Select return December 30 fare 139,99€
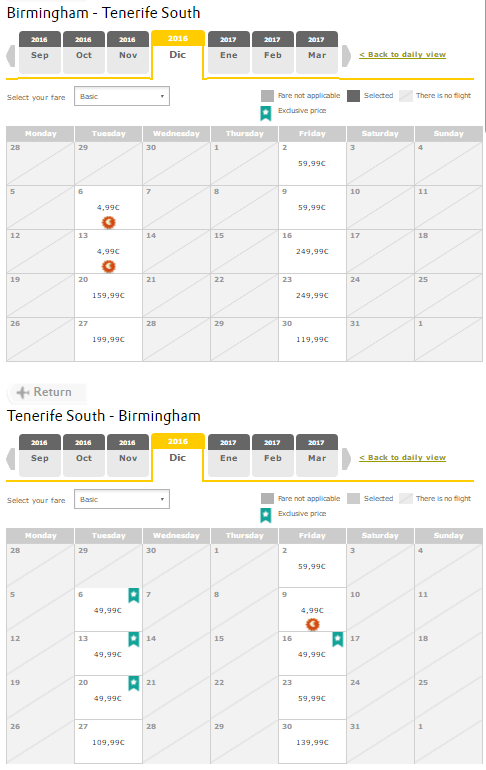Image resolution: width=486 pixels, height=770 pixels. coord(312,742)
